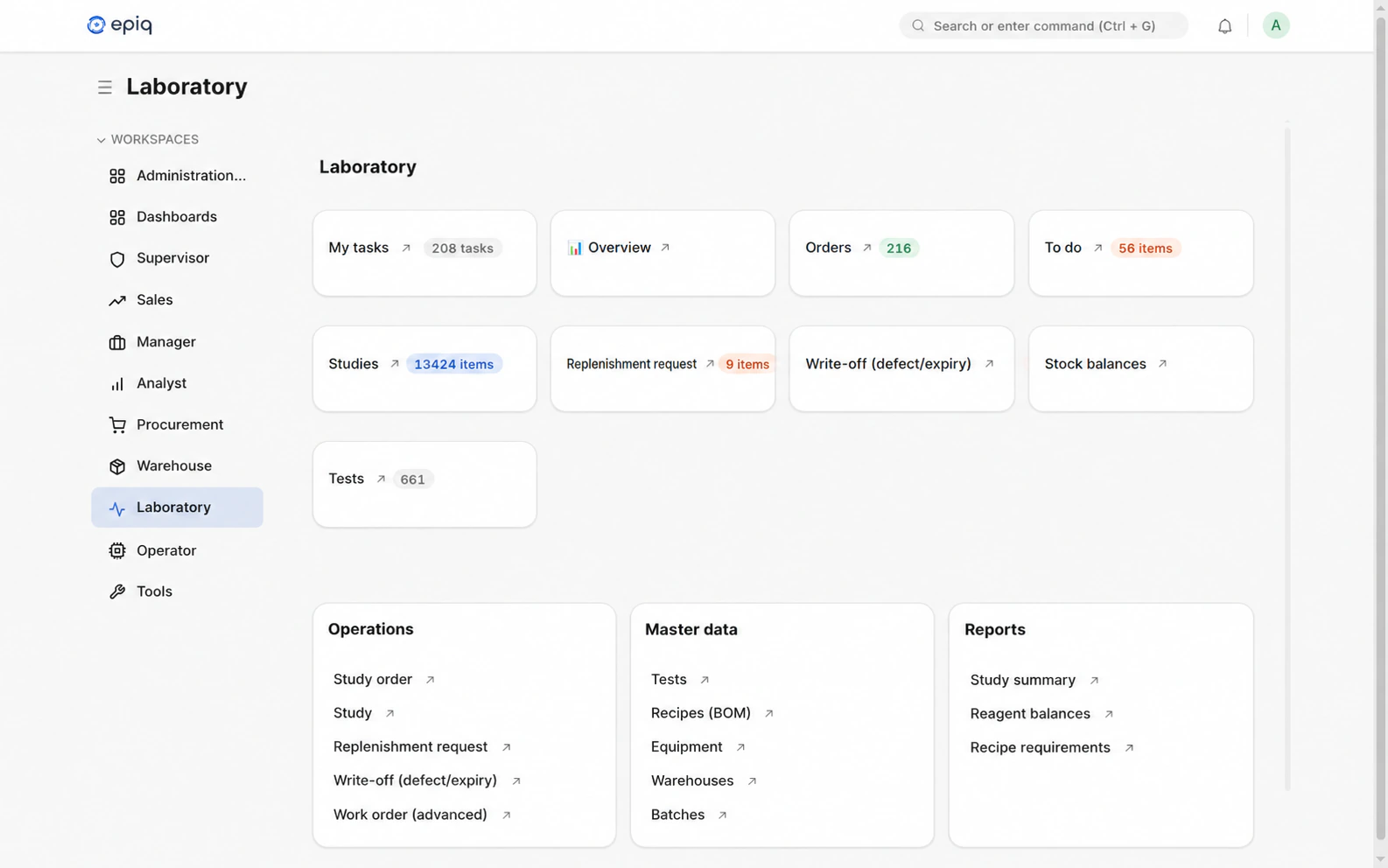
Task: Click the Overview chart emoji icon
Action: [575, 248]
